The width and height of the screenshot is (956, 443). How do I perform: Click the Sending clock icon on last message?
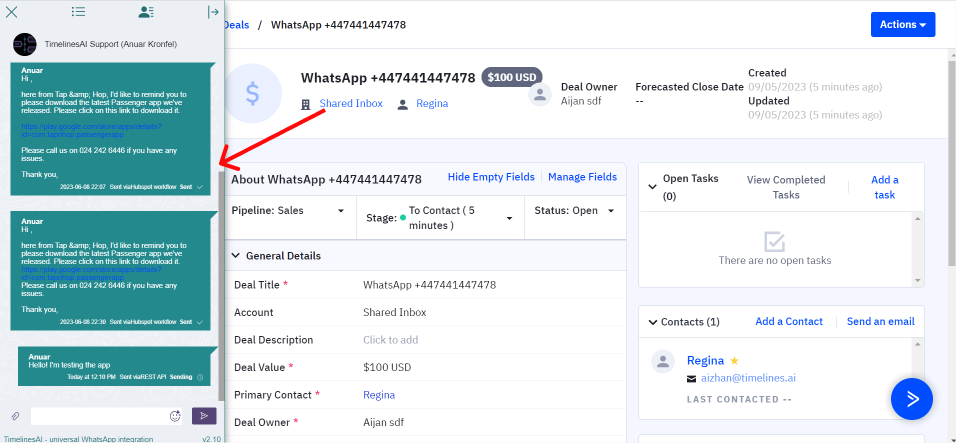199,377
